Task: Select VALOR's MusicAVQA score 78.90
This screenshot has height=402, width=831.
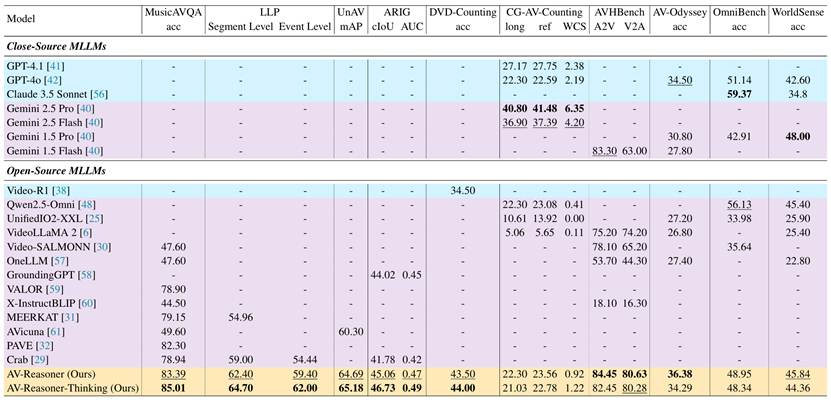Action: pos(174,290)
